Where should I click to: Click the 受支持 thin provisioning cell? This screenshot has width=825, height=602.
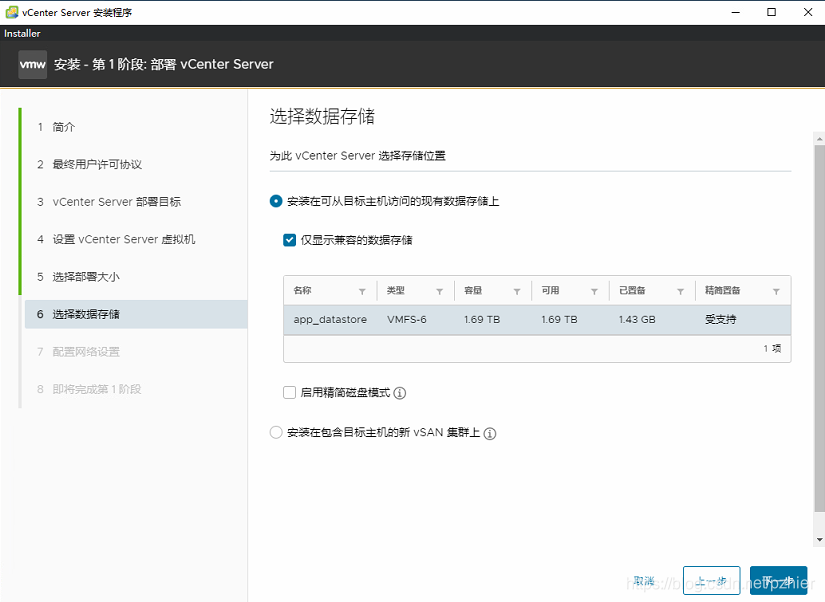720,319
